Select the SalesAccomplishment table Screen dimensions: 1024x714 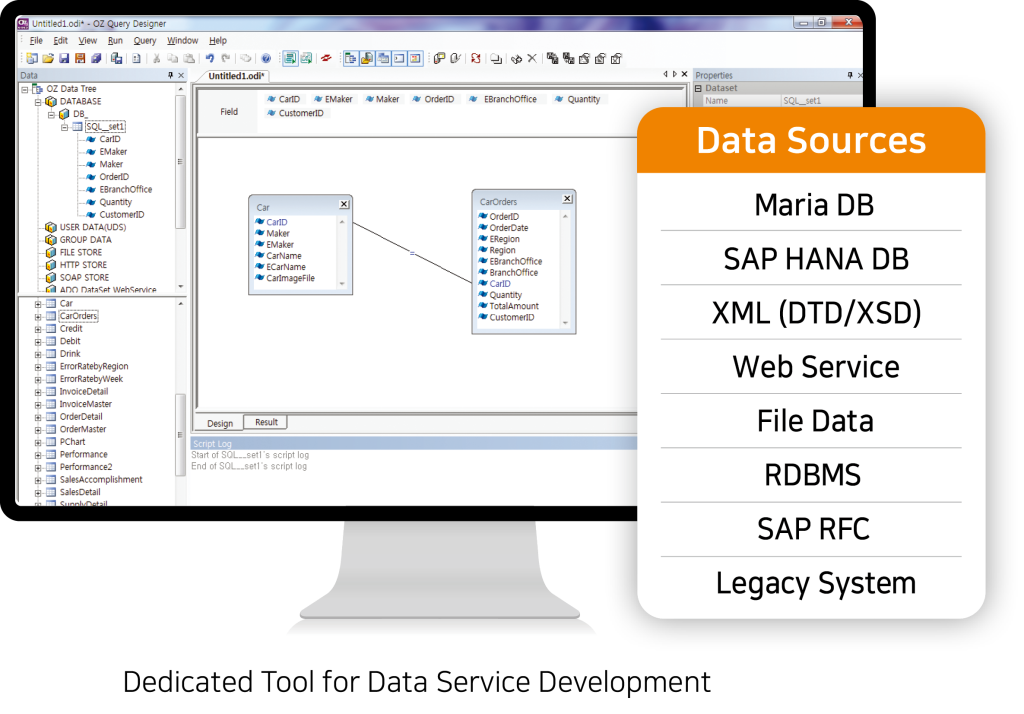[101, 479]
